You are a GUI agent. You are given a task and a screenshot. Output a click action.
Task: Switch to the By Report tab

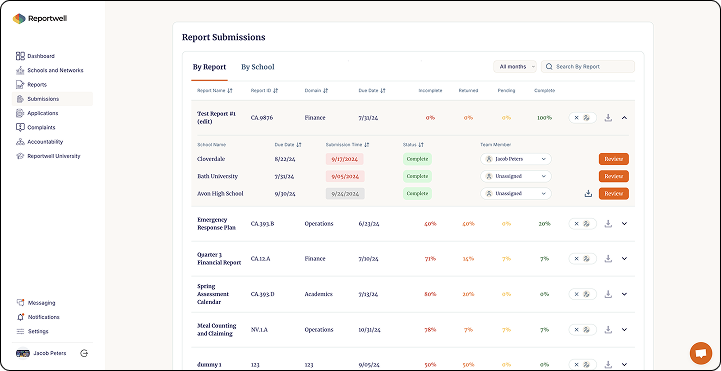[x=209, y=67]
